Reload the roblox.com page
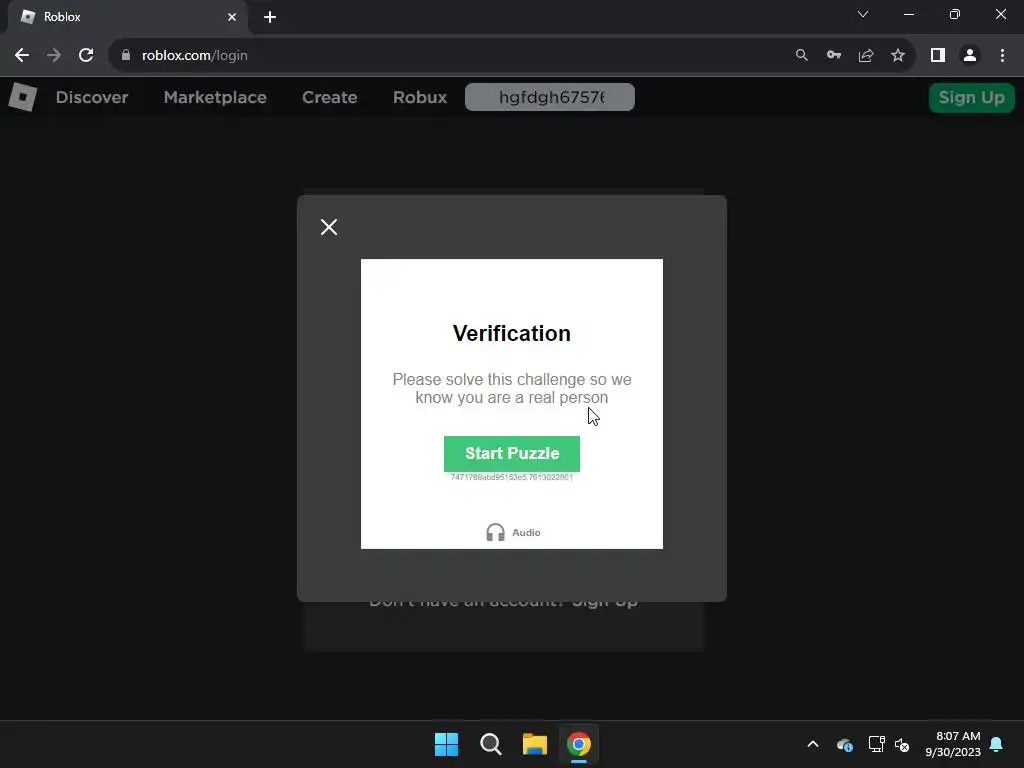 [86, 56]
